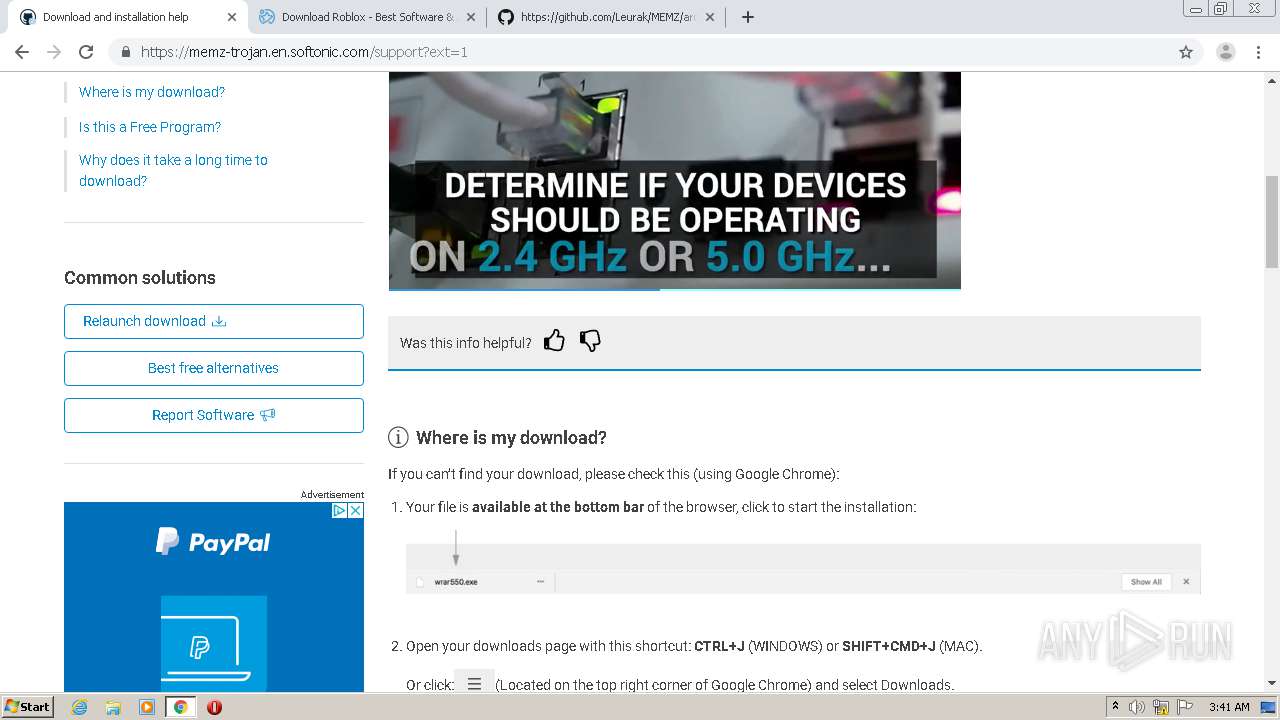Click the download bar screenshot with wrar550.exe
This screenshot has height=720, width=1280.
pyautogui.click(x=803, y=569)
